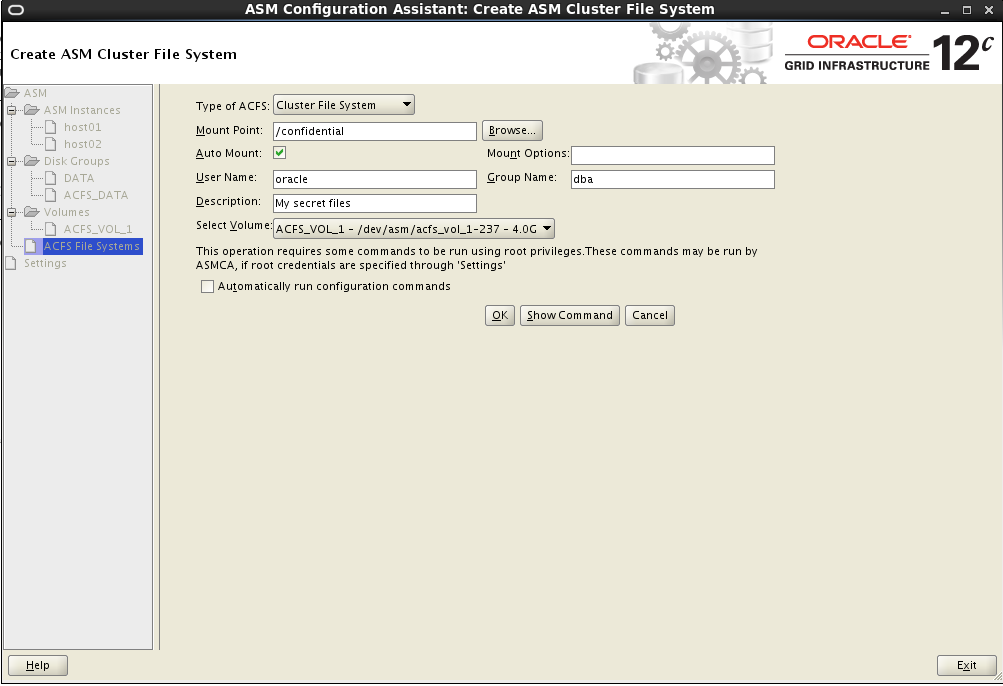Screen dimensions: 1003x686
Task: Select host02 instance in the tree
Action: pos(83,144)
